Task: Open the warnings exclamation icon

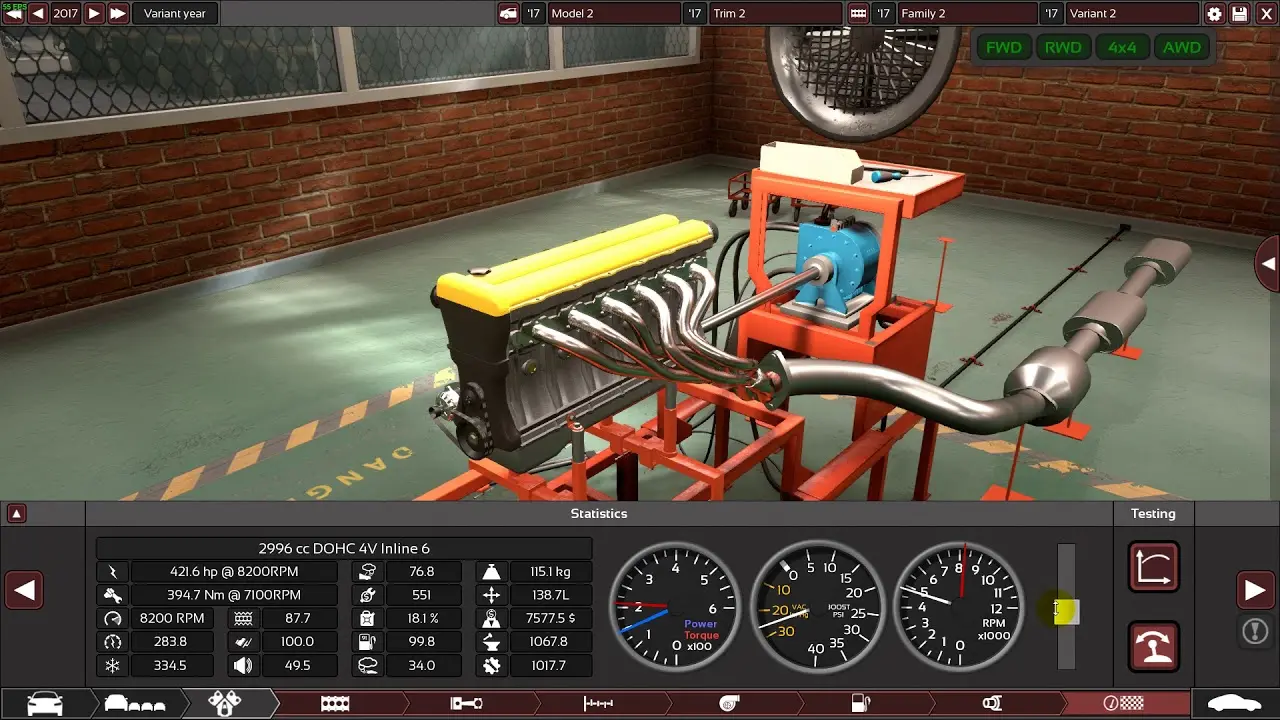Action: click(1255, 631)
